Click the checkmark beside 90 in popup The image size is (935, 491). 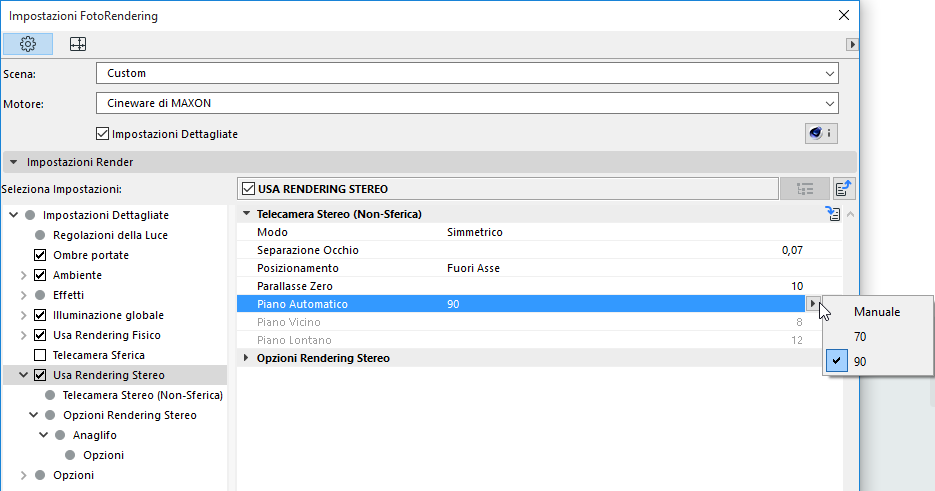click(x=837, y=361)
